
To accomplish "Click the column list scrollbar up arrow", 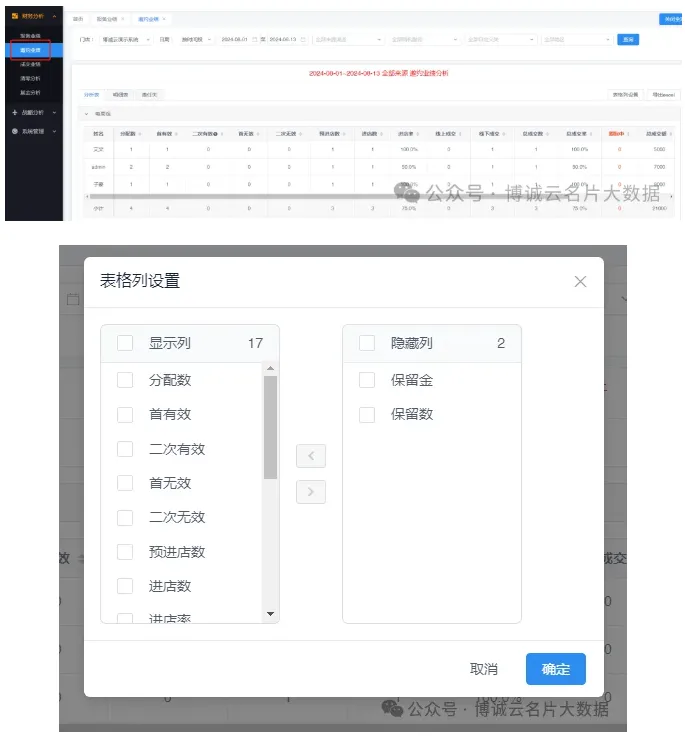I will [x=270, y=369].
